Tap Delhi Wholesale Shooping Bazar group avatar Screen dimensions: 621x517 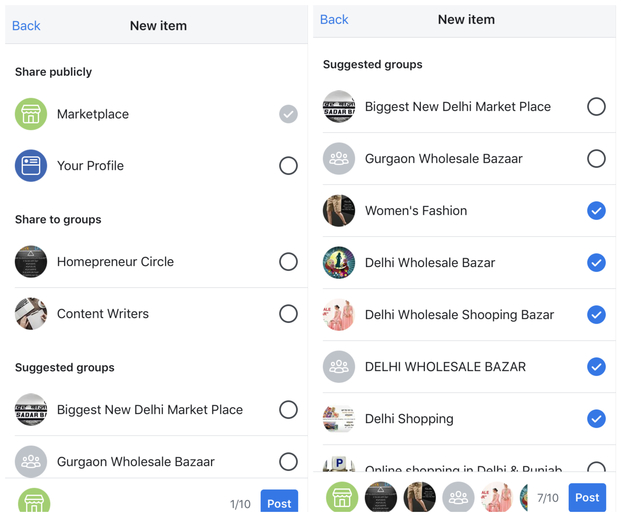point(339,315)
